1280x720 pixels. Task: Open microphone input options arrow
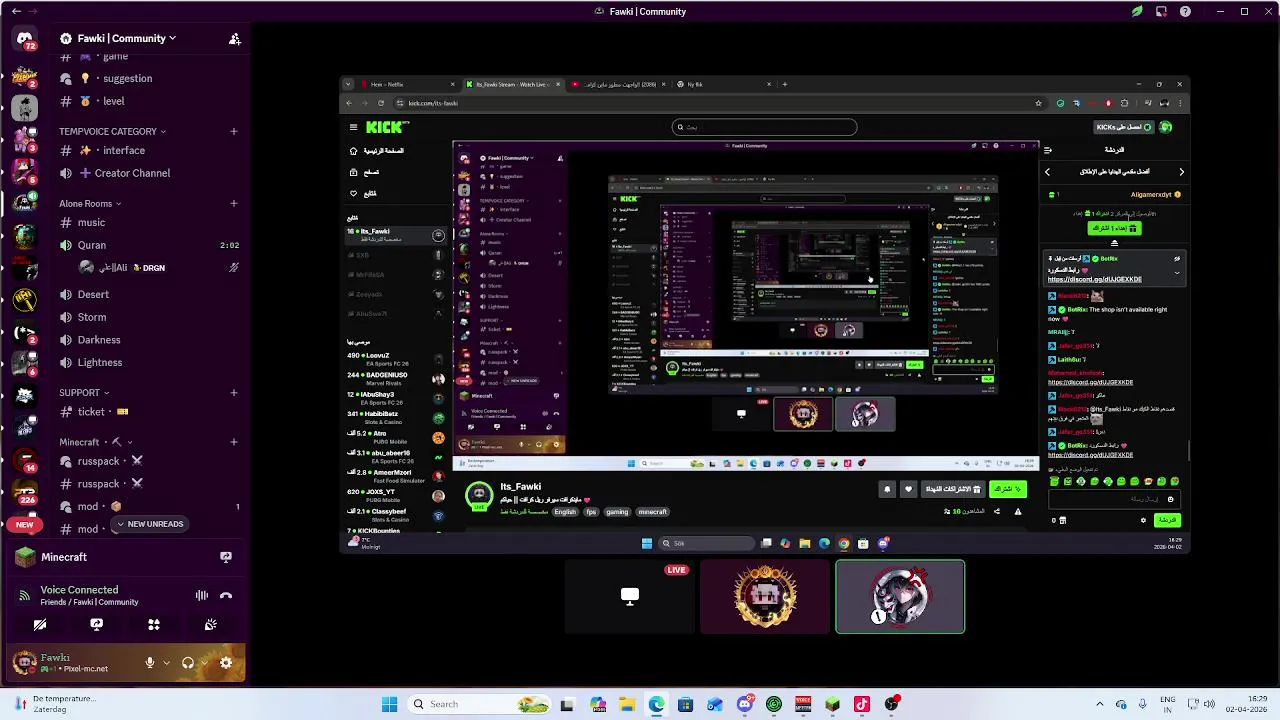click(x=166, y=663)
